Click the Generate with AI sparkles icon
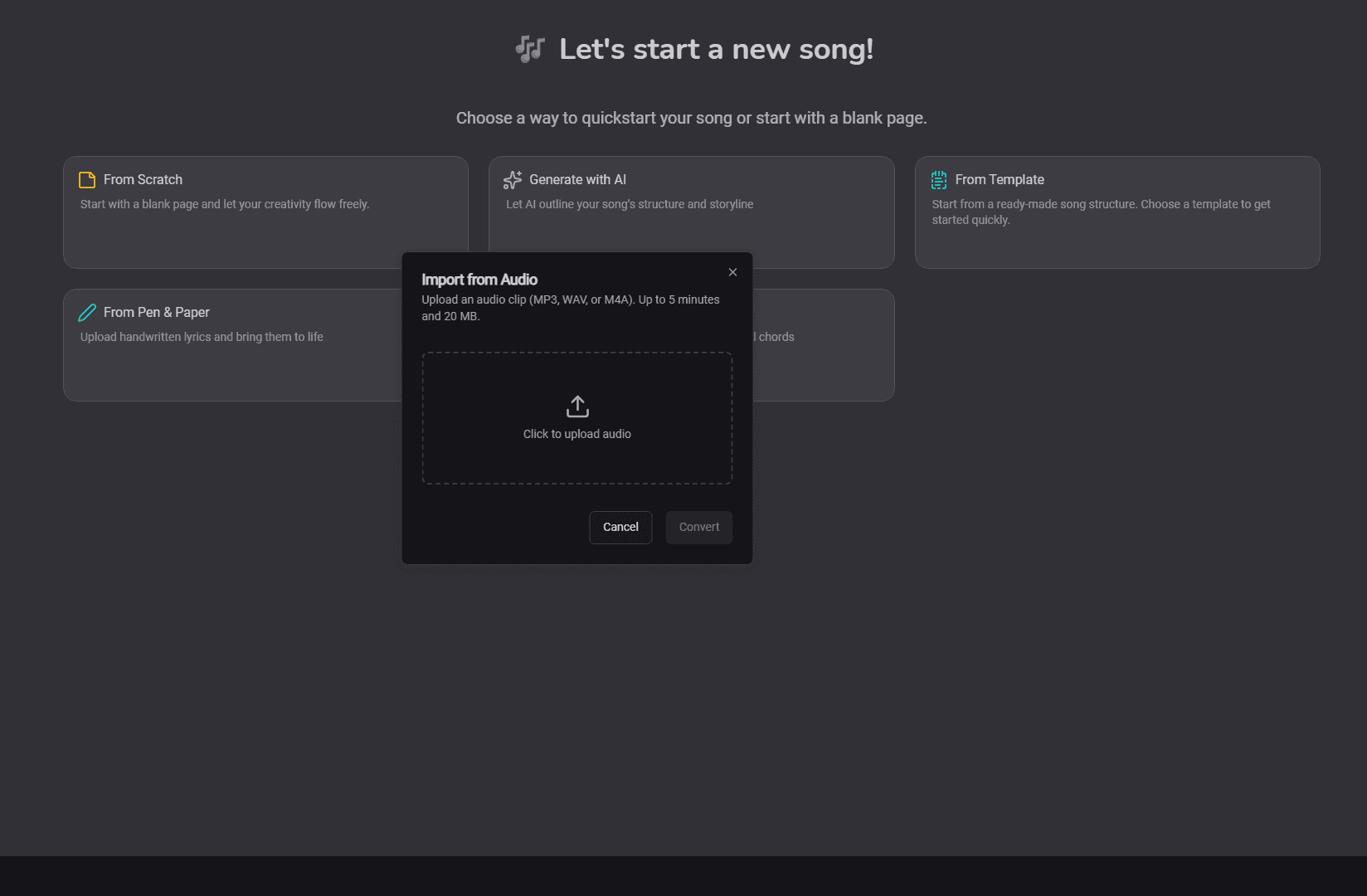1367x896 pixels. pyautogui.click(x=513, y=179)
